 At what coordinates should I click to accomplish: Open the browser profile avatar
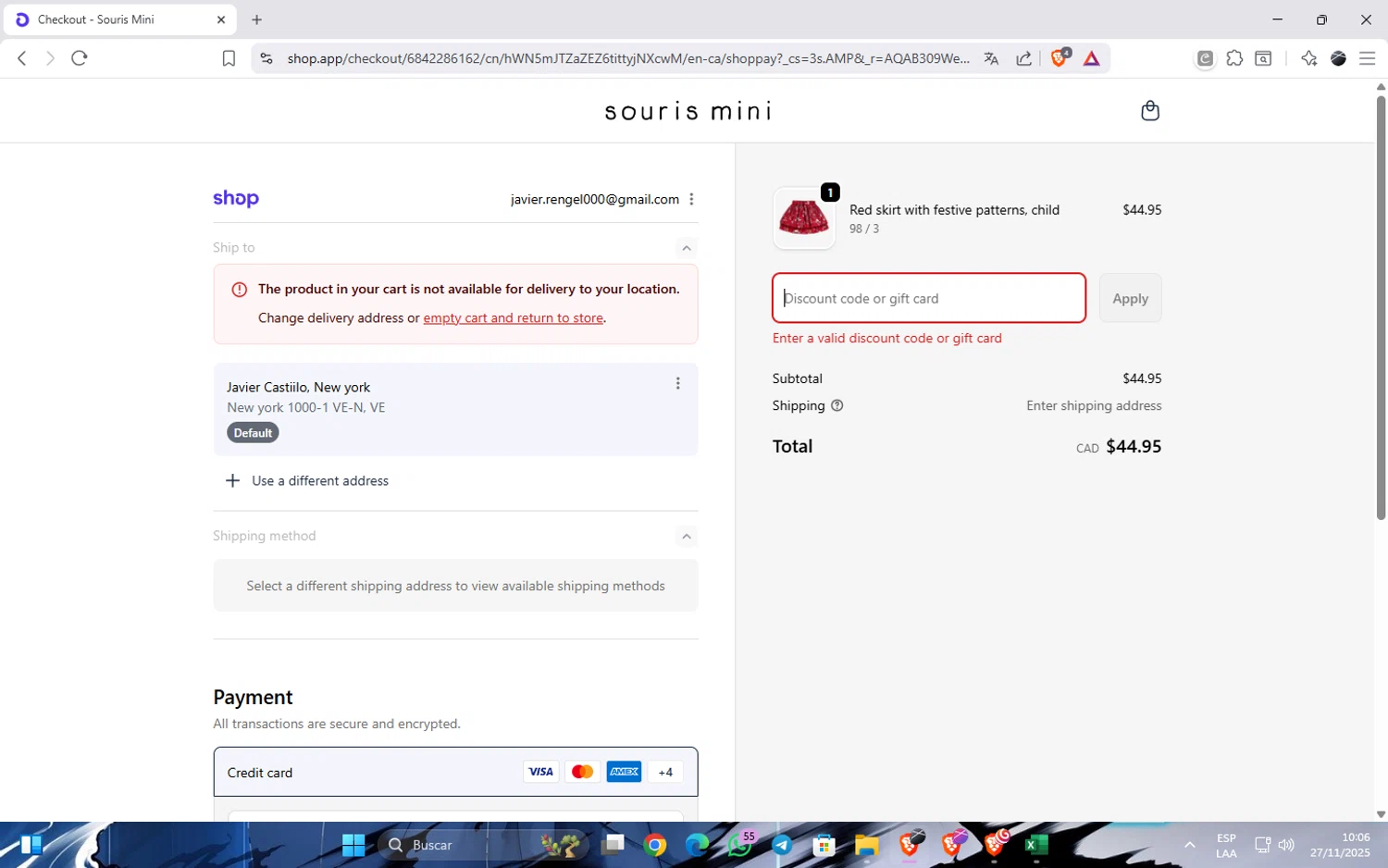click(x=1338, y=58)
